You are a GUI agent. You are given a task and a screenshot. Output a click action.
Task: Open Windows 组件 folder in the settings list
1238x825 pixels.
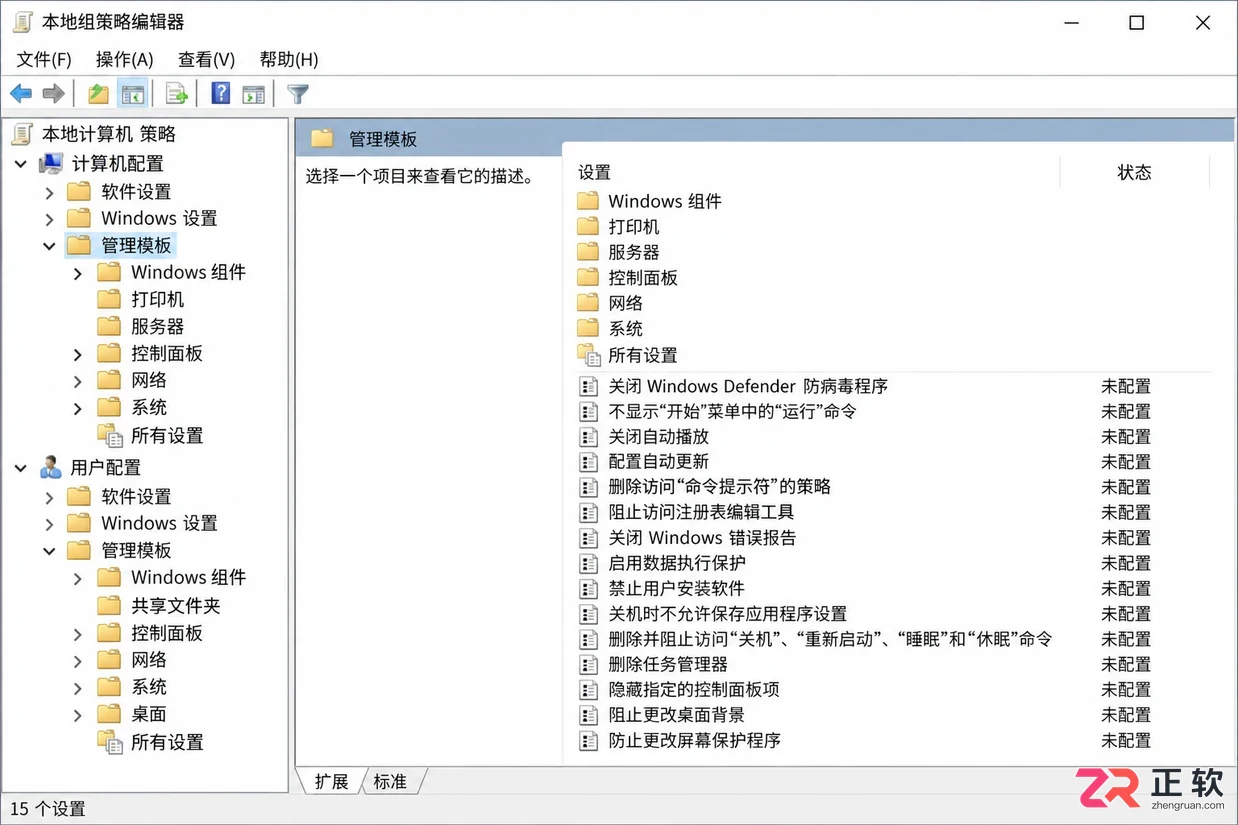pyautogui.click(x=665, y=201)
